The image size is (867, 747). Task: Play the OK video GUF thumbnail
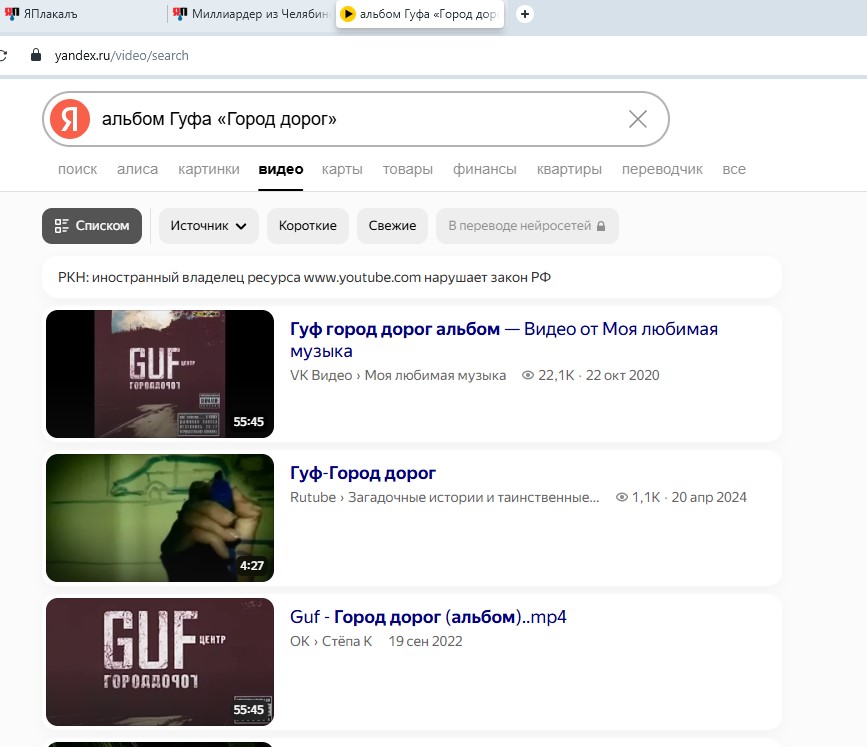click(x=160, y=662)
